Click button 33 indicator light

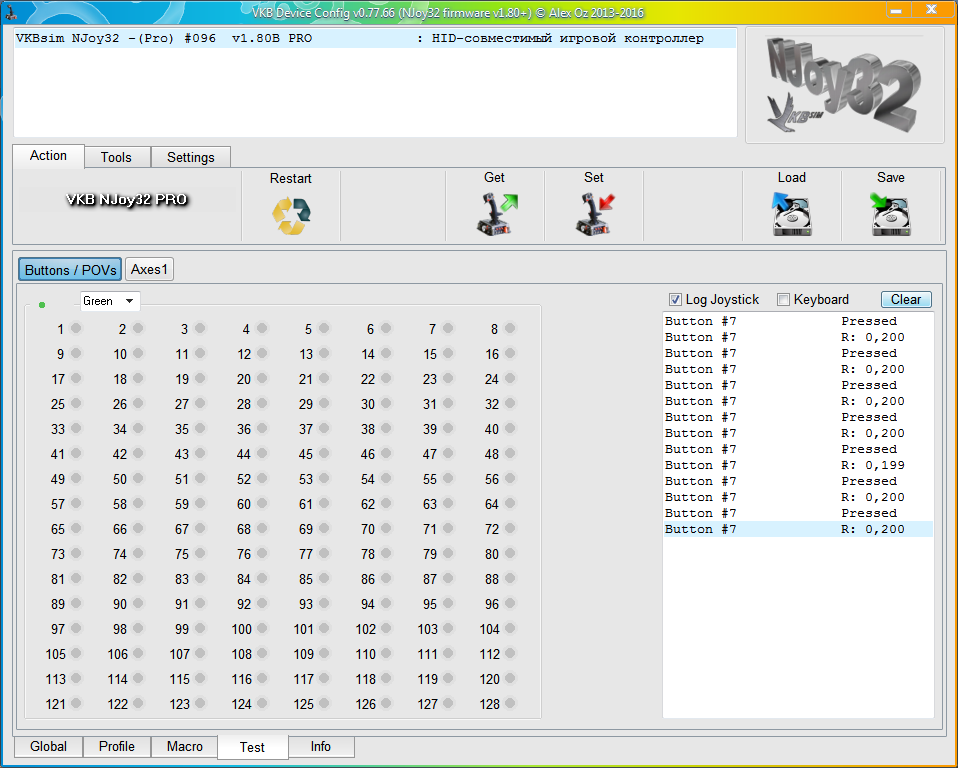76,428
